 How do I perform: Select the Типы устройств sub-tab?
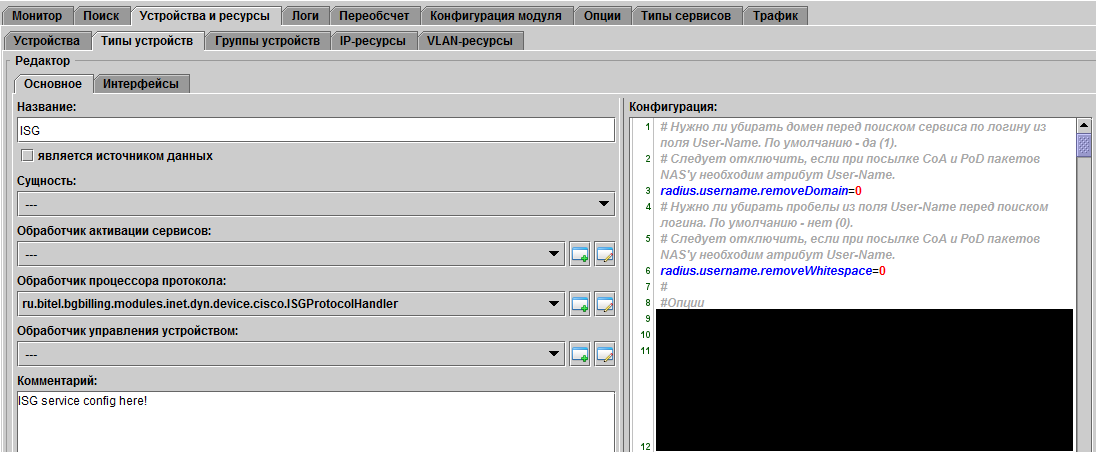(x=147, y=41)
